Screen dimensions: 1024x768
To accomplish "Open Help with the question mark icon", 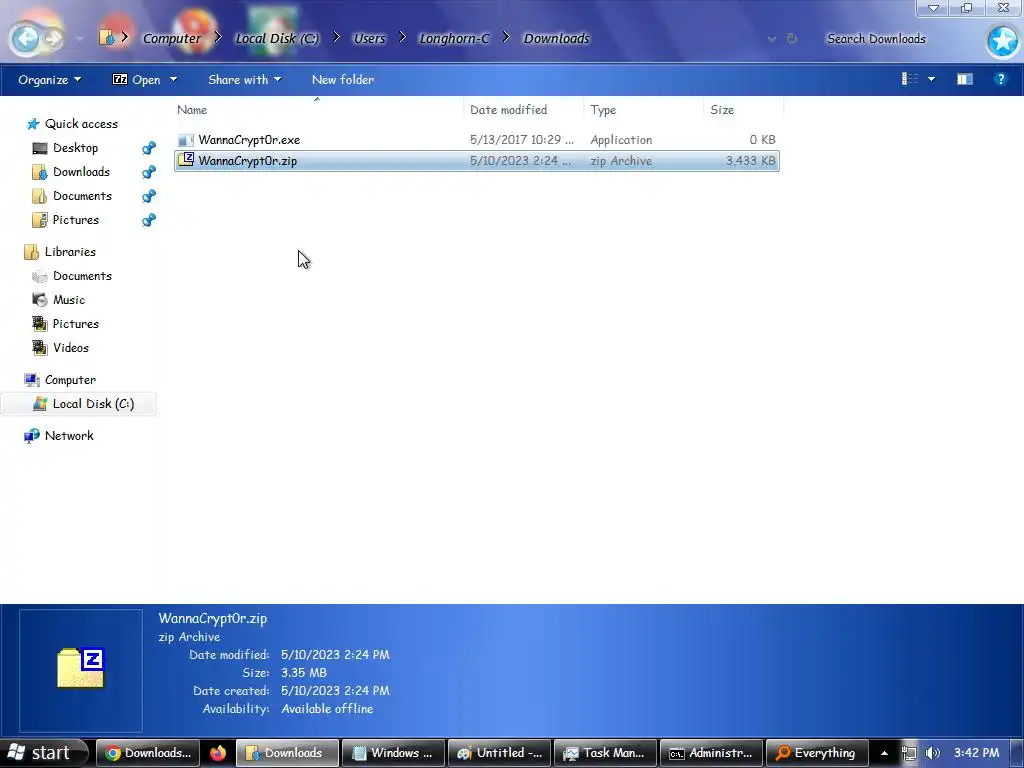I will [x=1000, y=79].
